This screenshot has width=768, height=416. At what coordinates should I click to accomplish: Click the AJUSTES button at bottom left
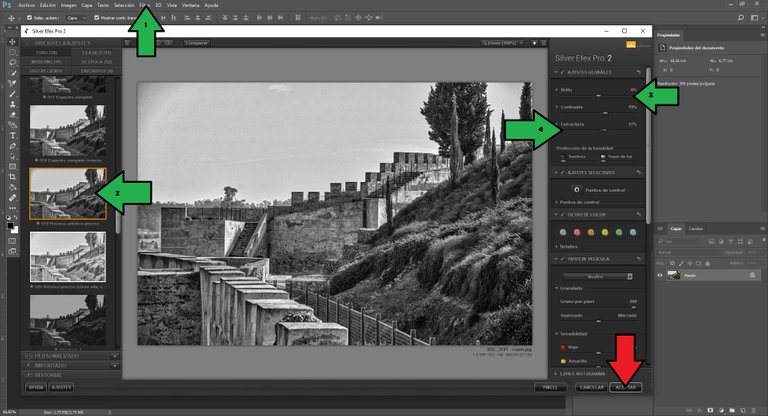click(61, 387)
